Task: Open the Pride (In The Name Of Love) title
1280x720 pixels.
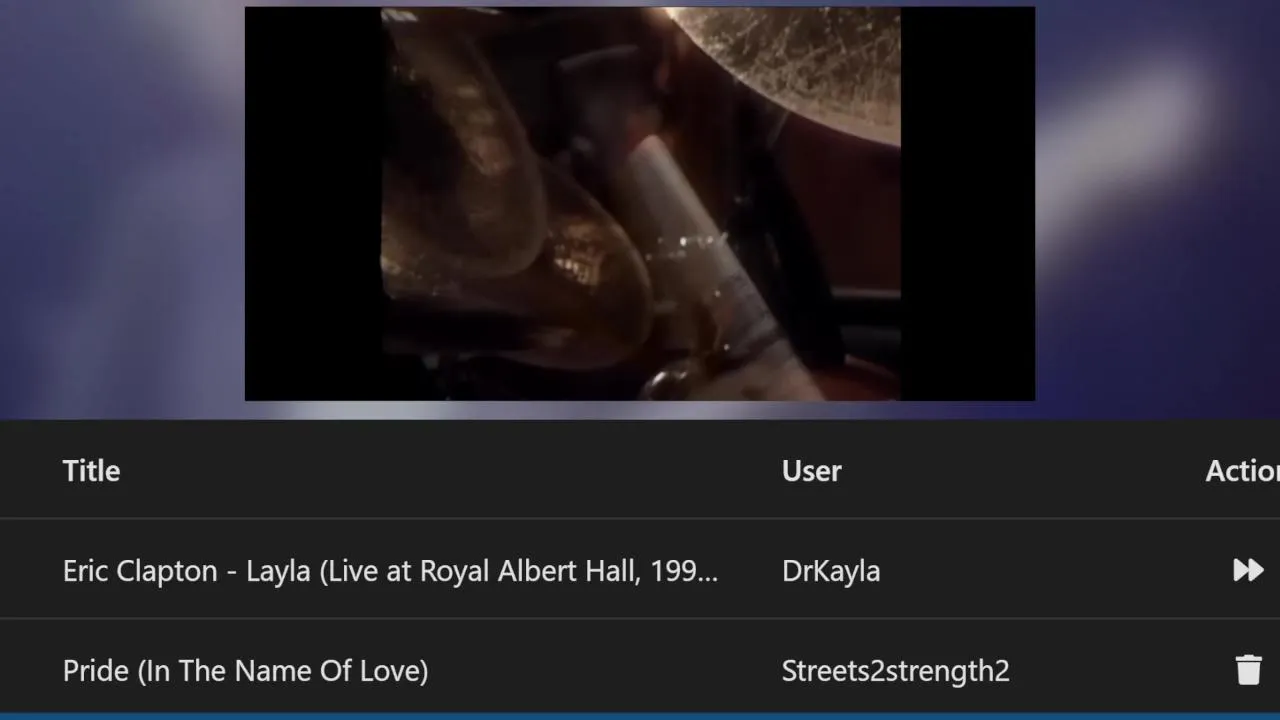Action: tap(245, 671)
